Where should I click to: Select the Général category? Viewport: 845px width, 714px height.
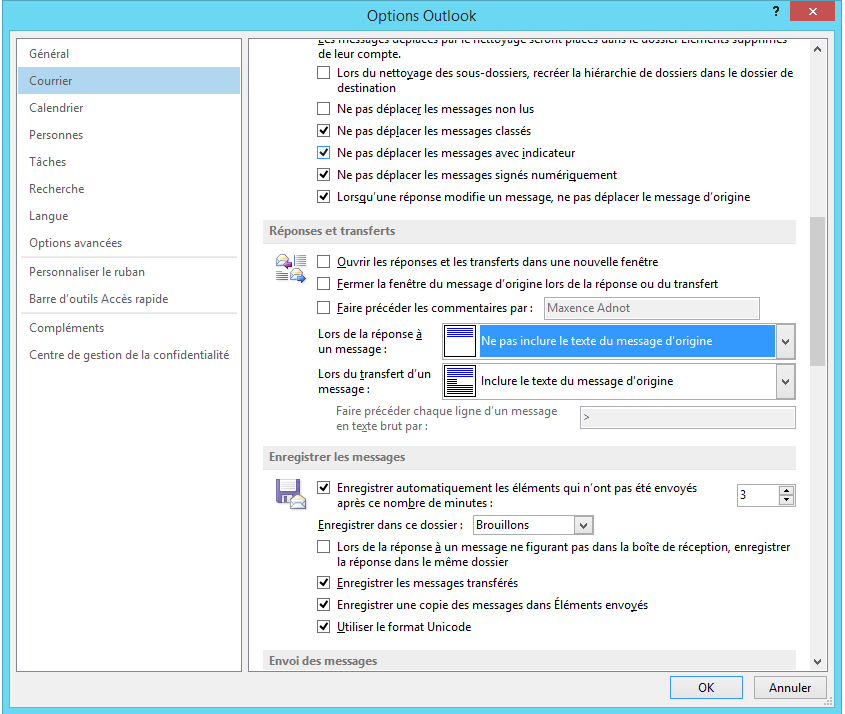click(x=129, y=54)
